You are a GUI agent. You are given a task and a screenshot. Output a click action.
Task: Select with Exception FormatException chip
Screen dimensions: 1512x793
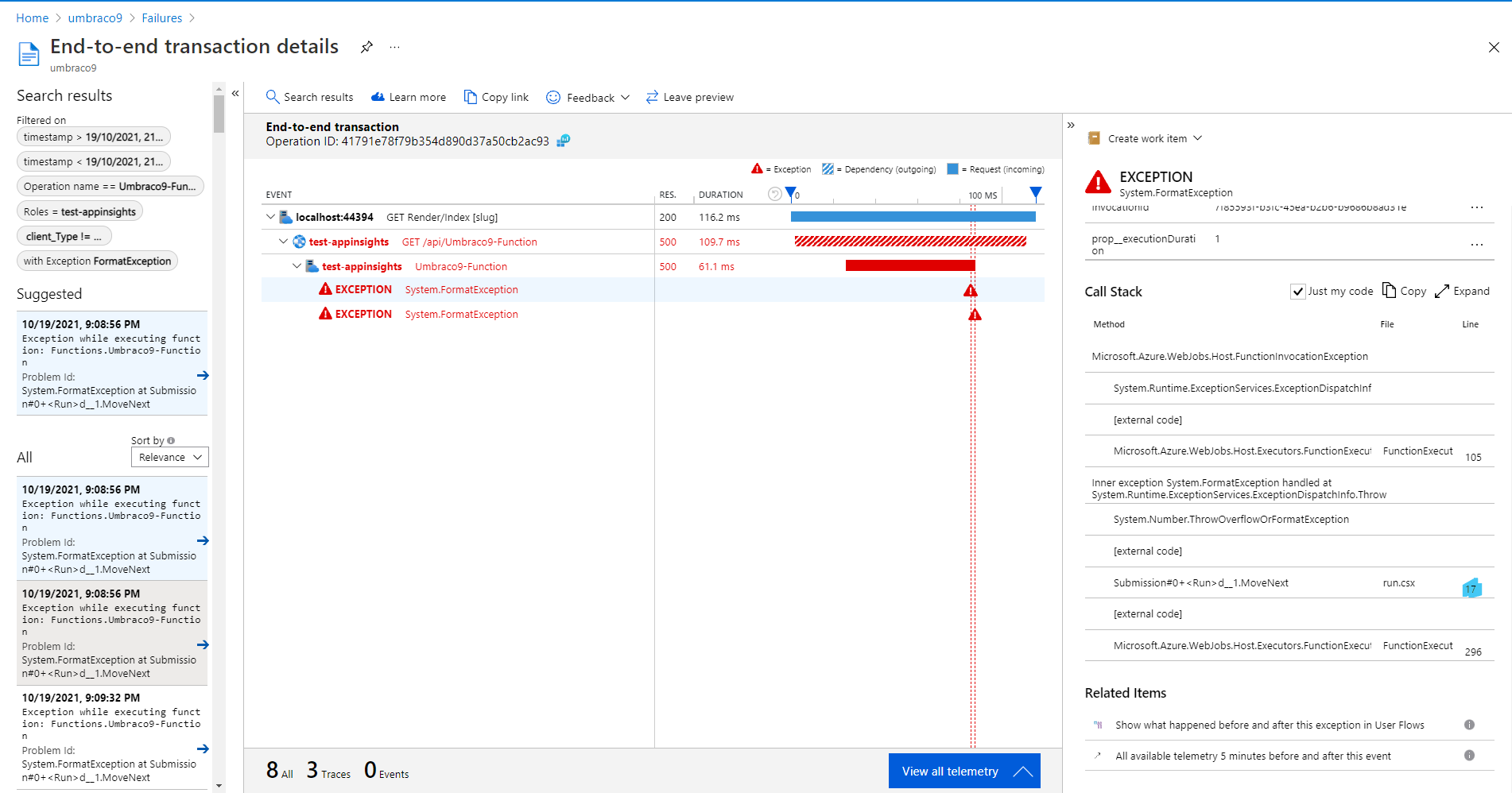tap(97, 261)
